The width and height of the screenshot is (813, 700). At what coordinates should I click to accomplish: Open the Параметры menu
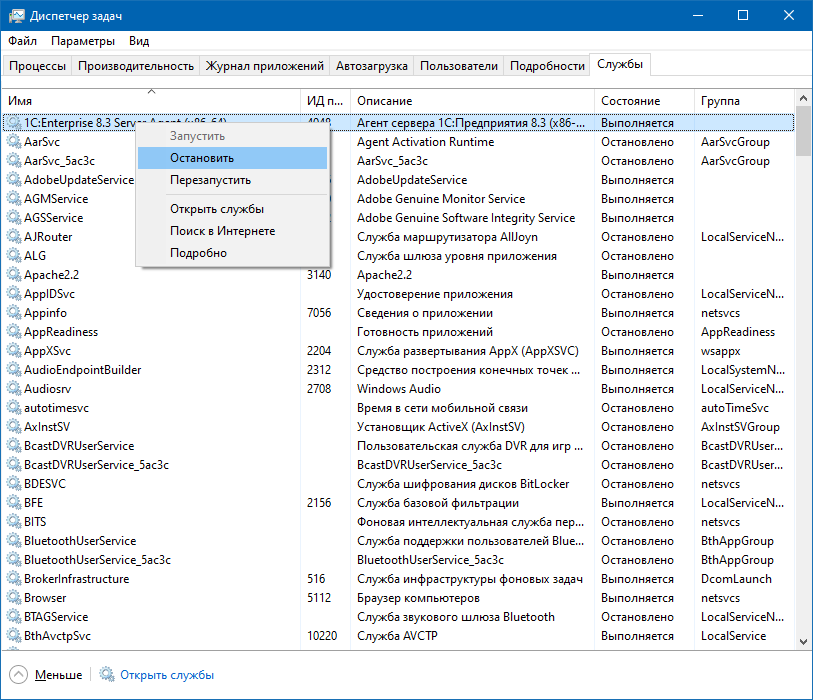pos(83,41)
